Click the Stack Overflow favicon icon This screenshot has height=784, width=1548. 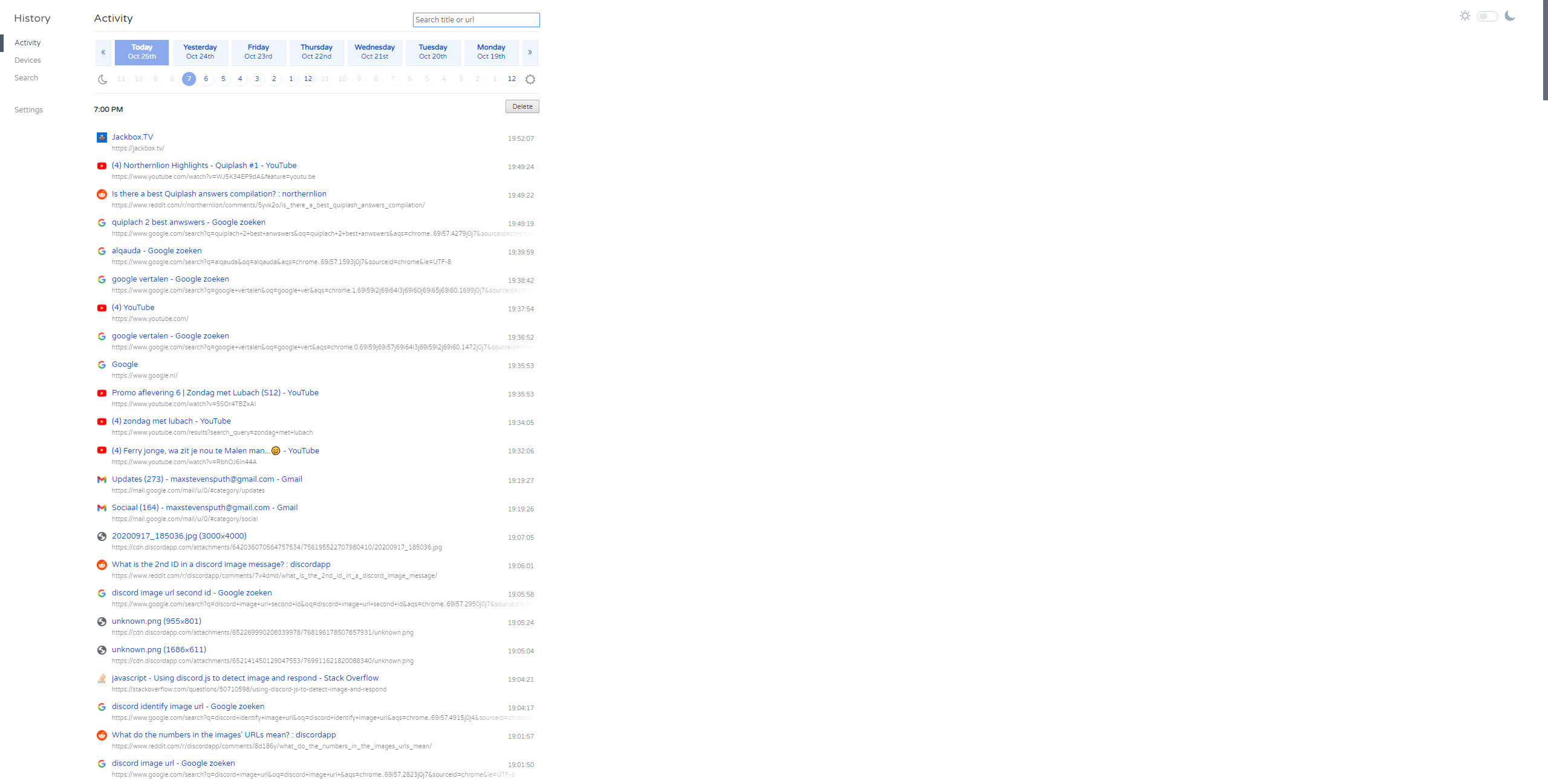pos(102,679)
